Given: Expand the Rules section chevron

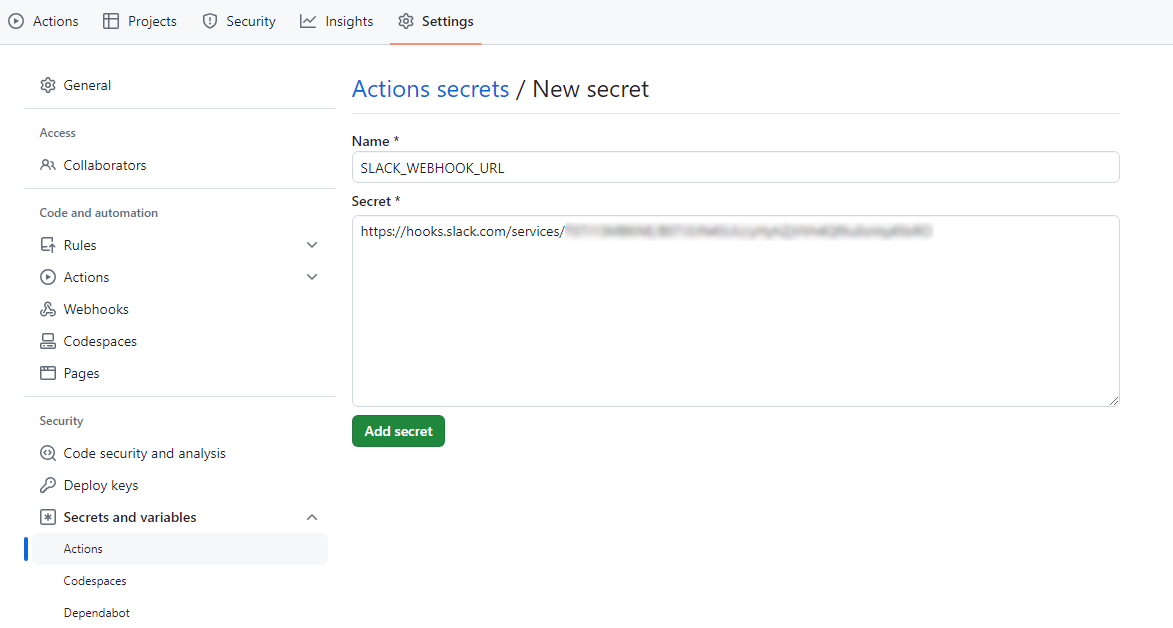Looking at the screenshot, I should coord(312,245).
